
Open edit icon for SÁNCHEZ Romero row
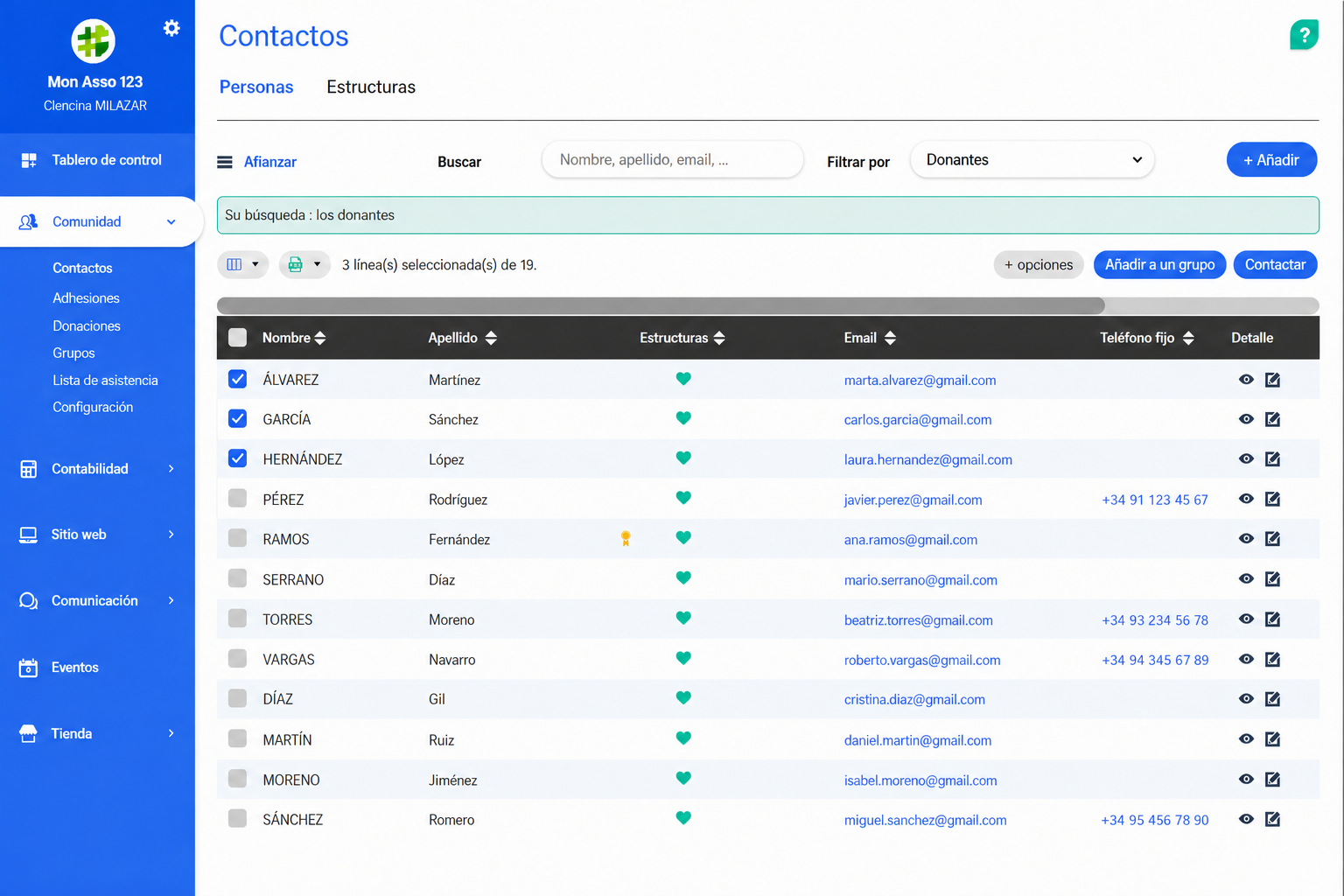pos(1273,819)
